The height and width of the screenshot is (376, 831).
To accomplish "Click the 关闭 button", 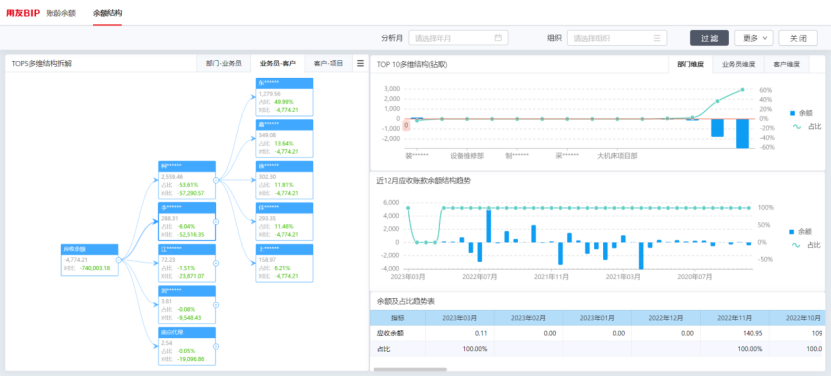I will click(x=798, y=38).
